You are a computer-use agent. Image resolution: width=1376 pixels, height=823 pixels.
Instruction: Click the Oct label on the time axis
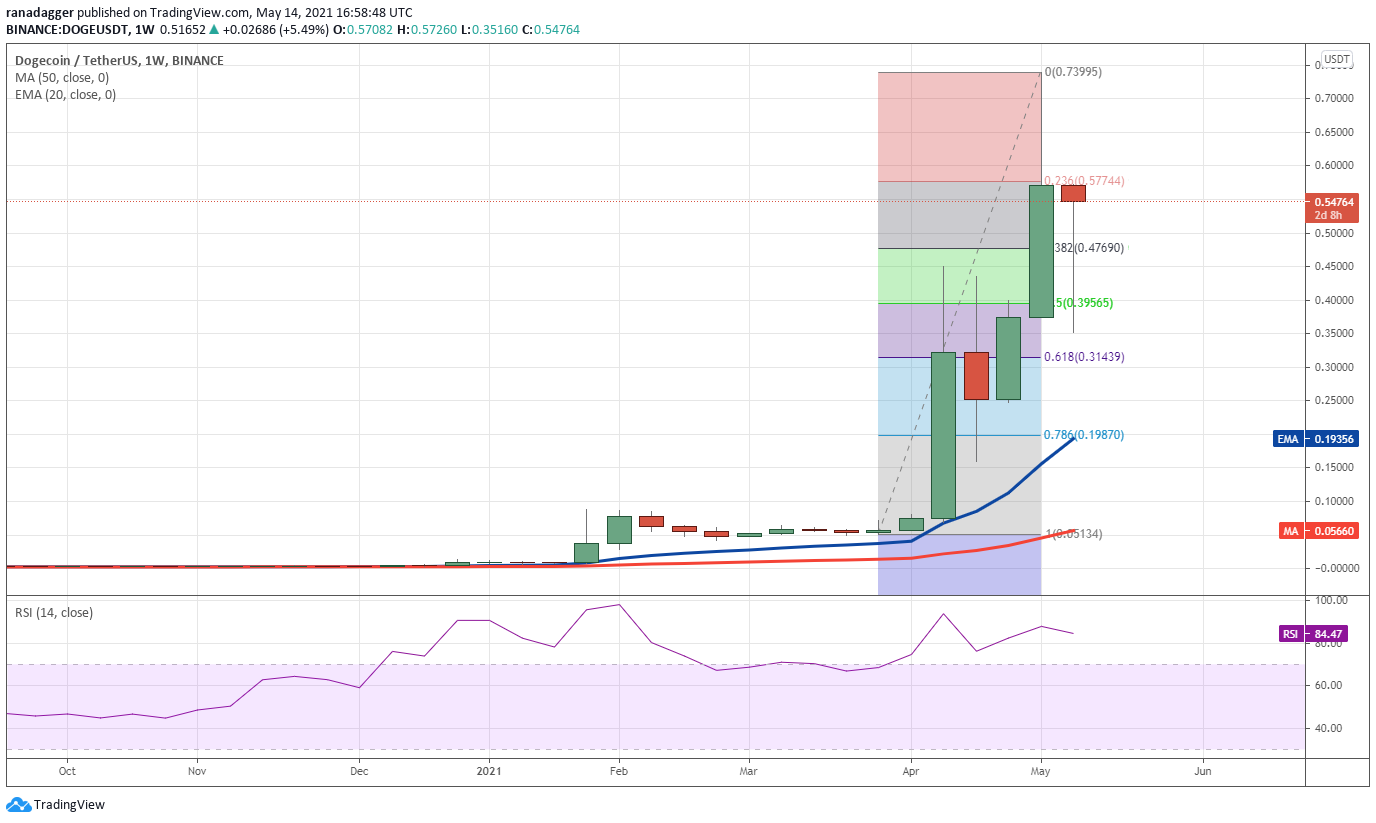click(67, 771)
